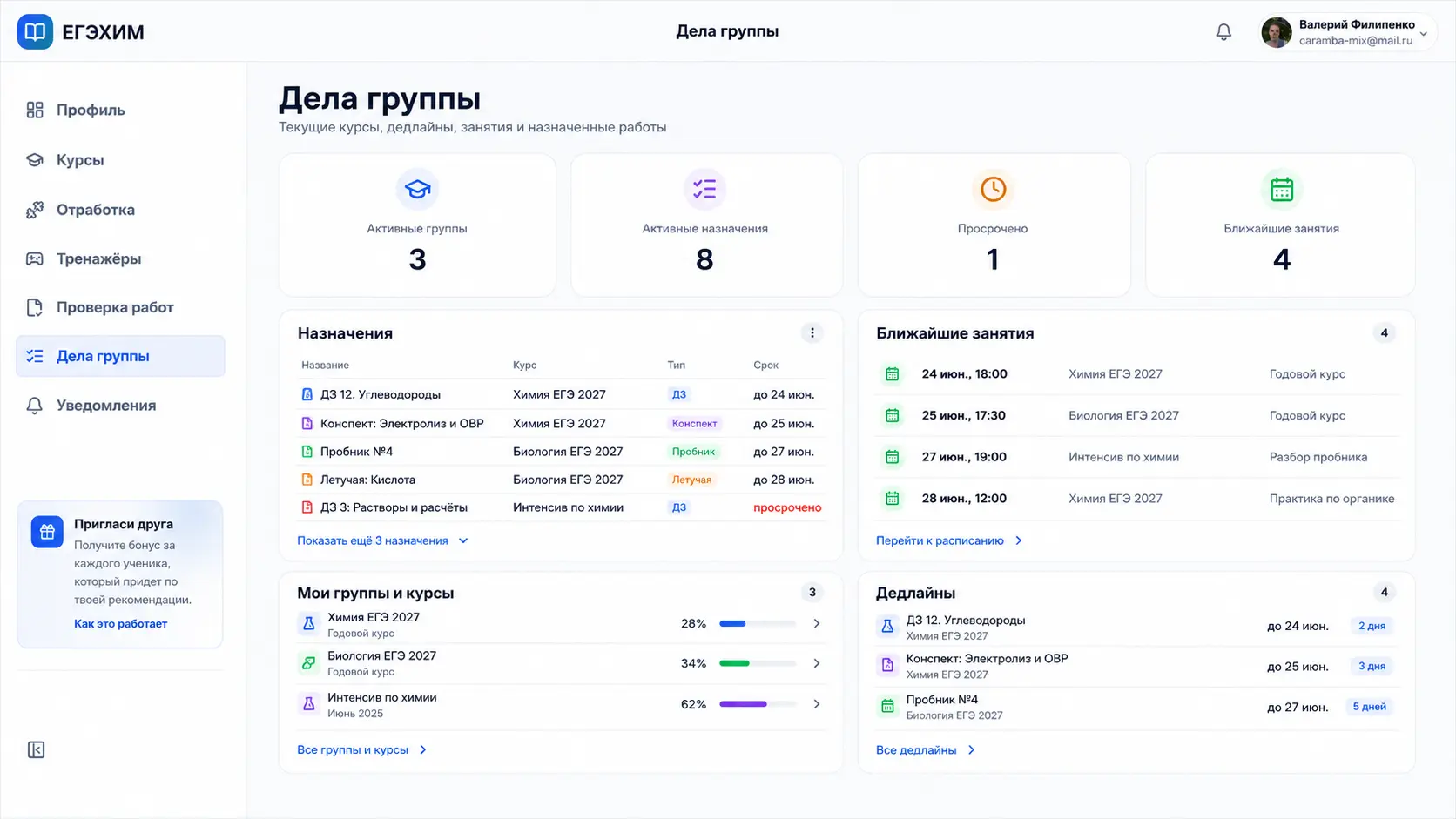Select Тренажёры in sidebar
This screenshot has height=819, width=1456.
pyautogui.click(x=120, y=258)
